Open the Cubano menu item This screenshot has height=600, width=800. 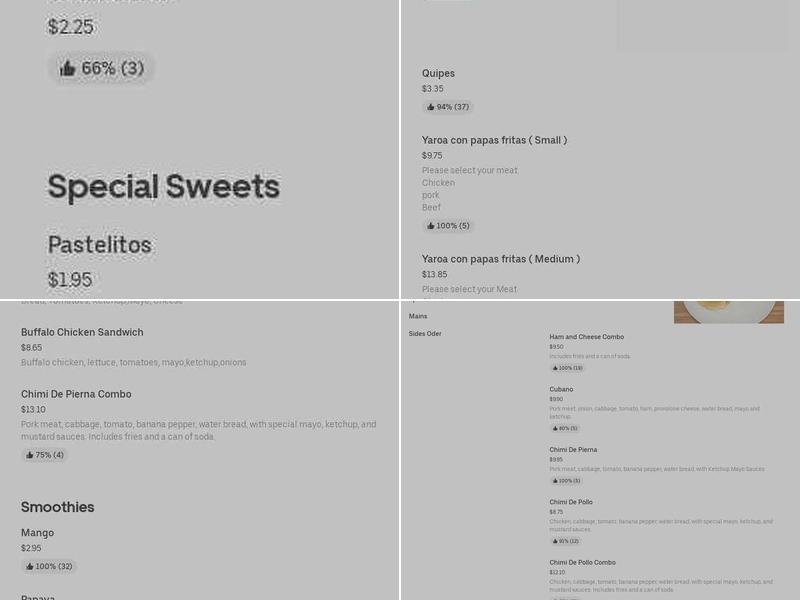coord(559,389)
